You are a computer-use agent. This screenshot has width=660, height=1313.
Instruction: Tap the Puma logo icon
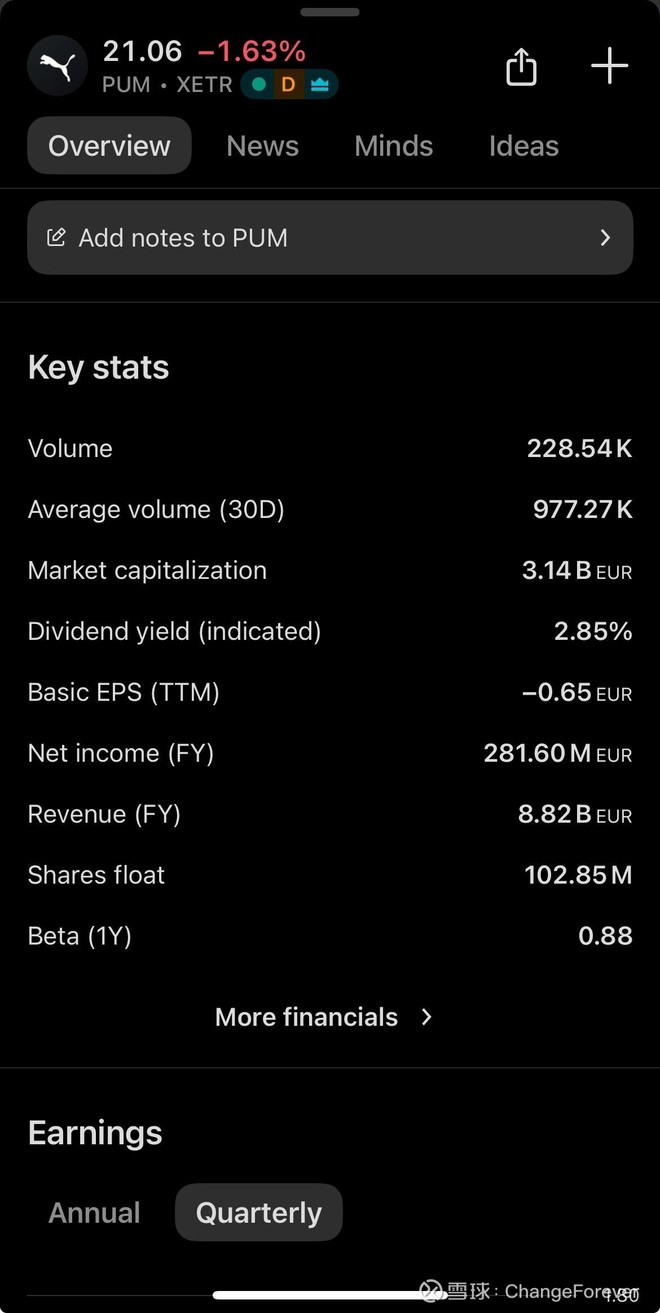58,66
